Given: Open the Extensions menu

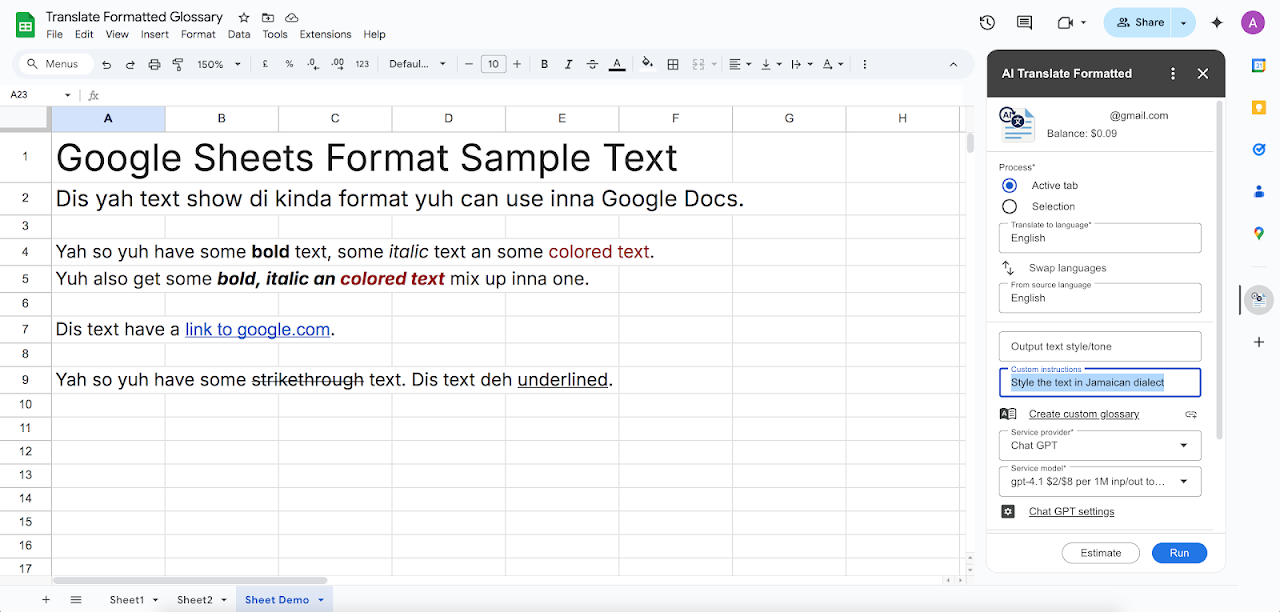Looking at the screenshot, I should 325,34.
